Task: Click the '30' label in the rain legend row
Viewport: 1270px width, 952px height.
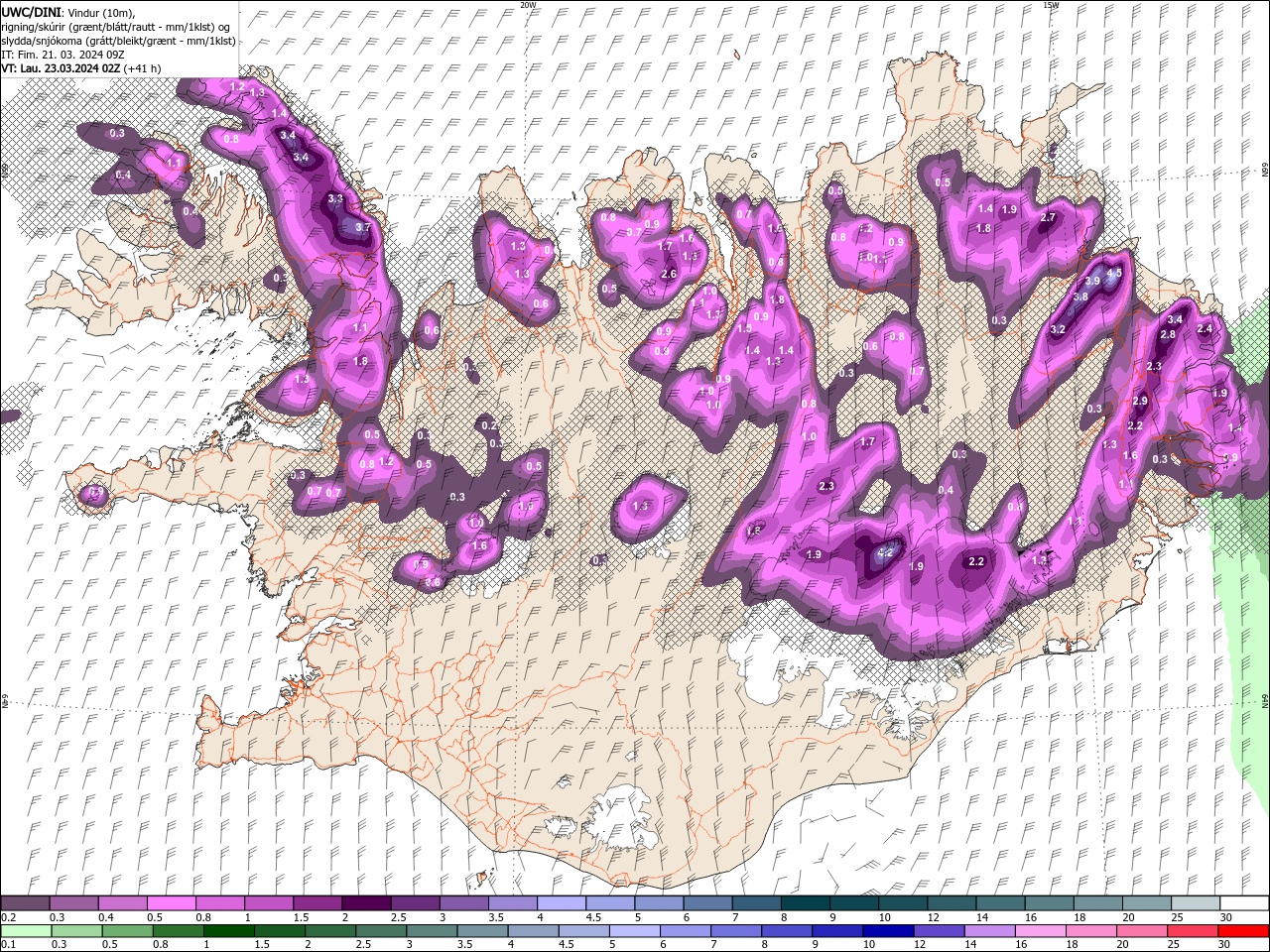Action: pos(1225,944)
